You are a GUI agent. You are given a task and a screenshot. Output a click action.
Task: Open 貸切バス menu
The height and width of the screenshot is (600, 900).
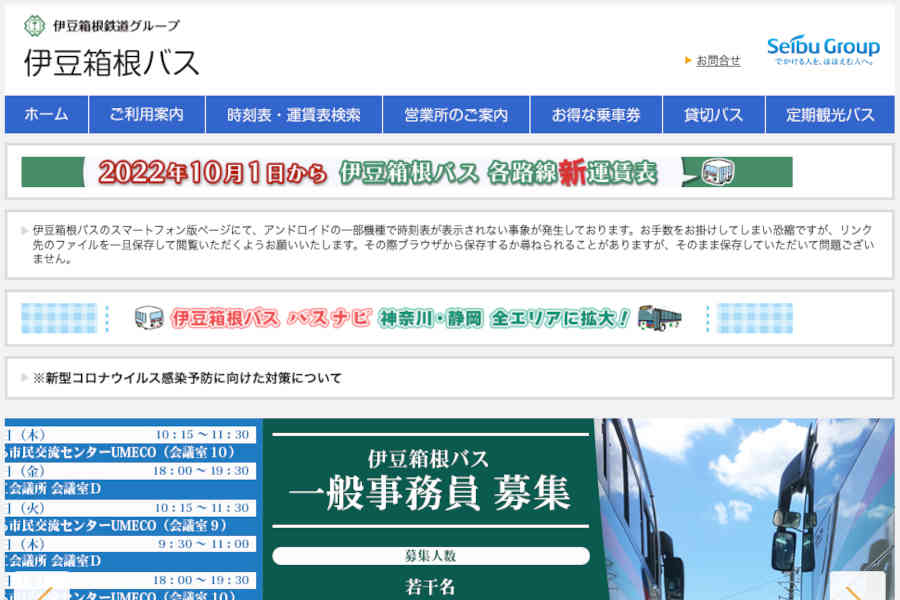[x=713, y=115]
